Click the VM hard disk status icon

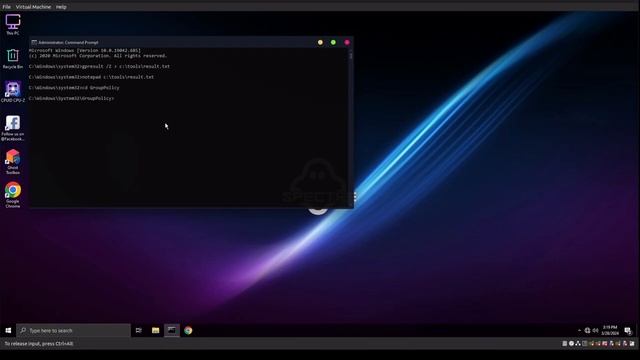[x=565, y=344]
